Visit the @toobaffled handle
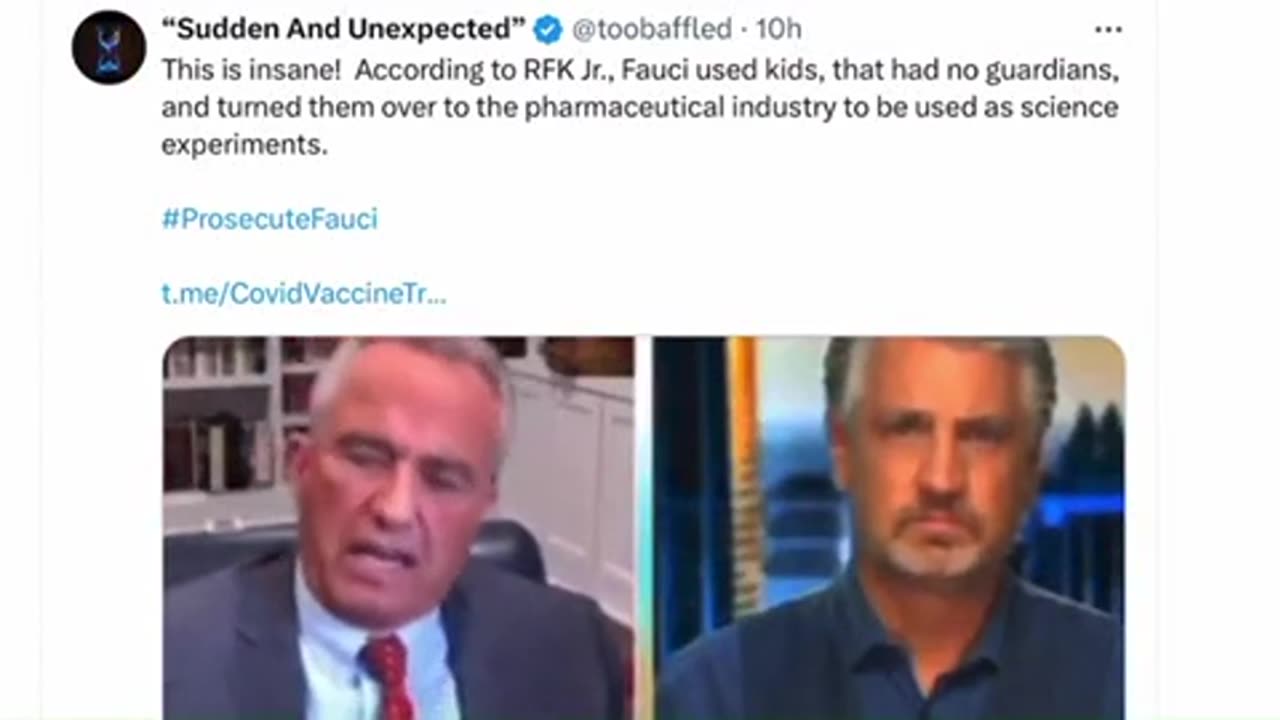 tap(652, 30)
